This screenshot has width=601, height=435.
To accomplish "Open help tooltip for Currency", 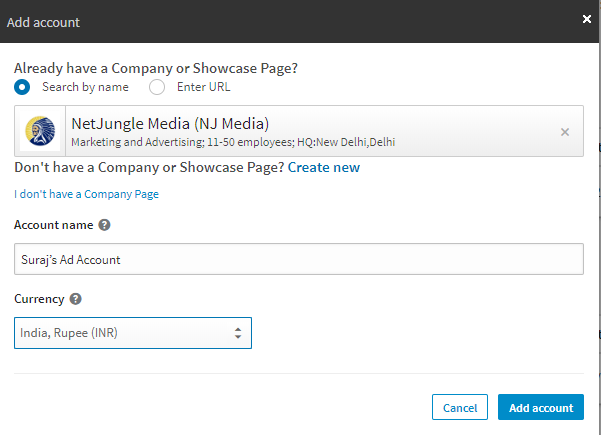I will pyautogui.click(x=76, y=299).
